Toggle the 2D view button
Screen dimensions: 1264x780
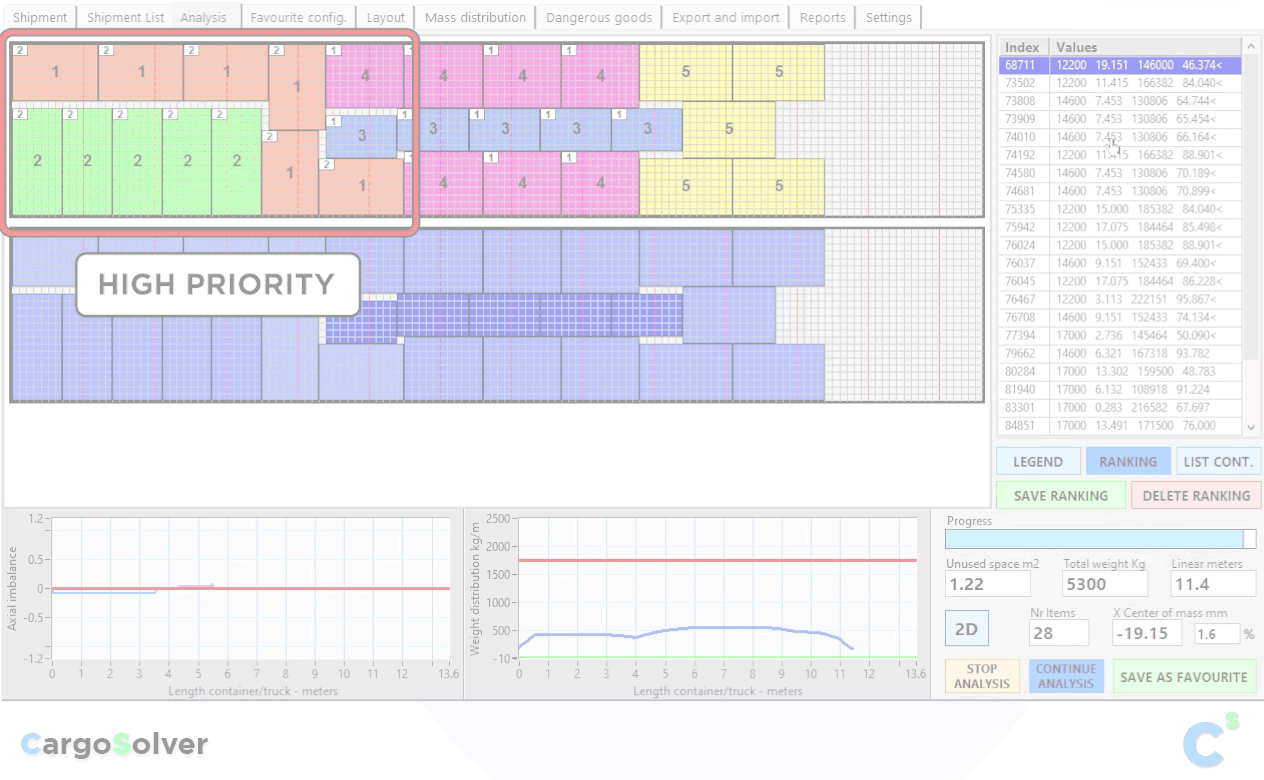tap(966, 629)
